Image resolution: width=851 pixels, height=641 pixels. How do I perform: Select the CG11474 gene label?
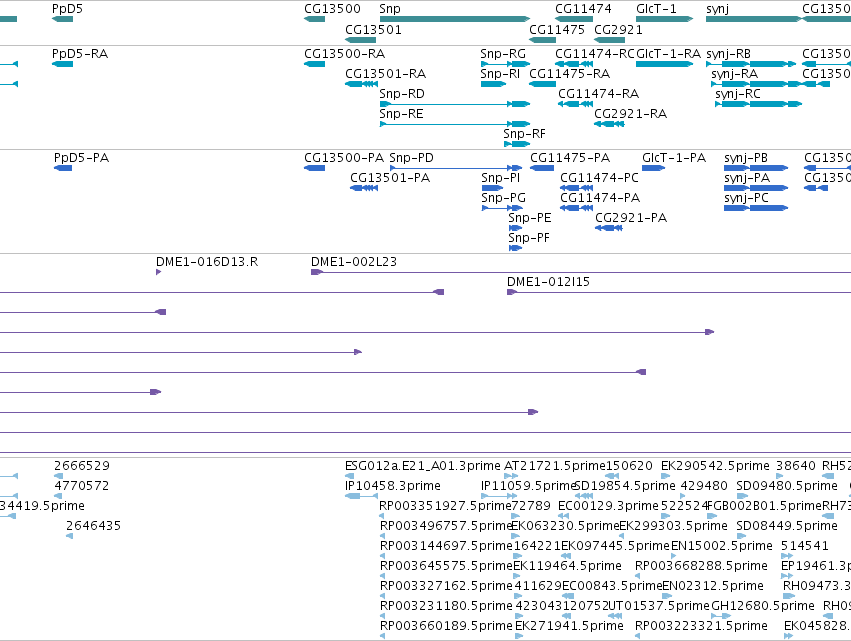(583, 9)
